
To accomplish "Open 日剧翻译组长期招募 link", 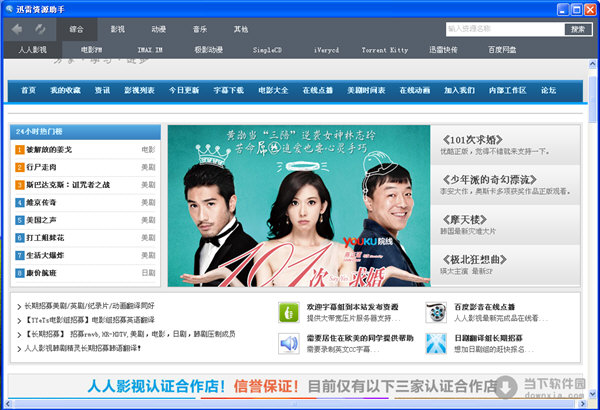I will pos(488,338).
